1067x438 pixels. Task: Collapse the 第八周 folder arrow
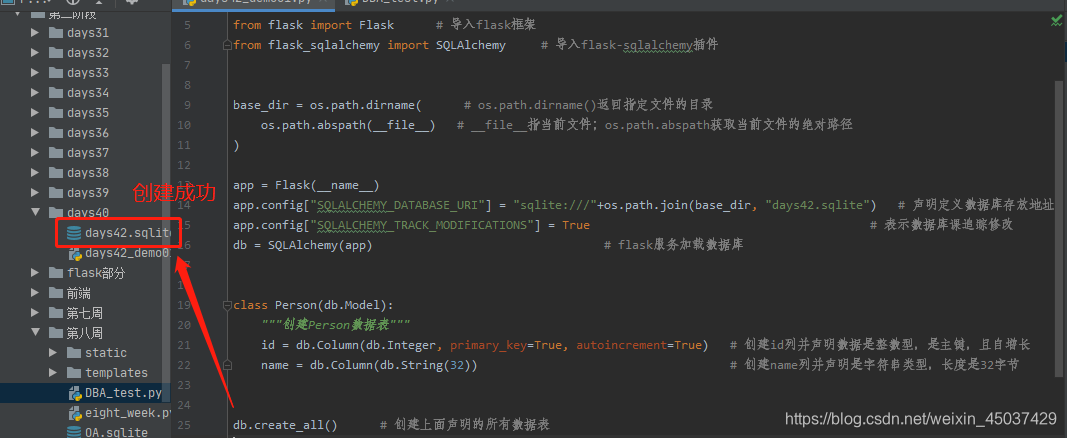(x=35, y=333)
